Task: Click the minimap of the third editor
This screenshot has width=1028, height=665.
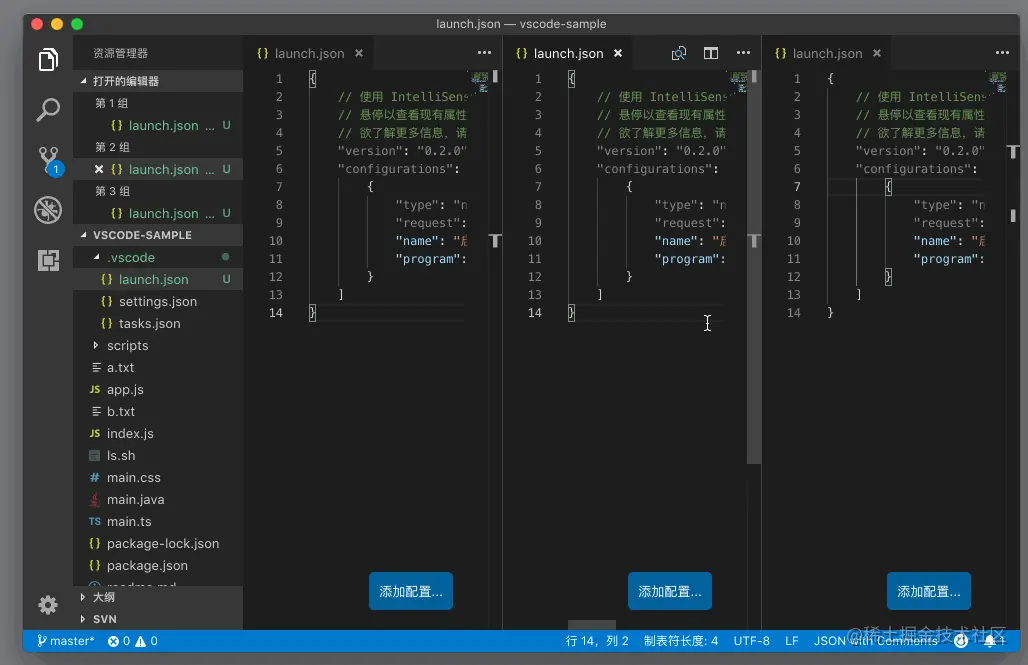Action: [x=998, y=83]
